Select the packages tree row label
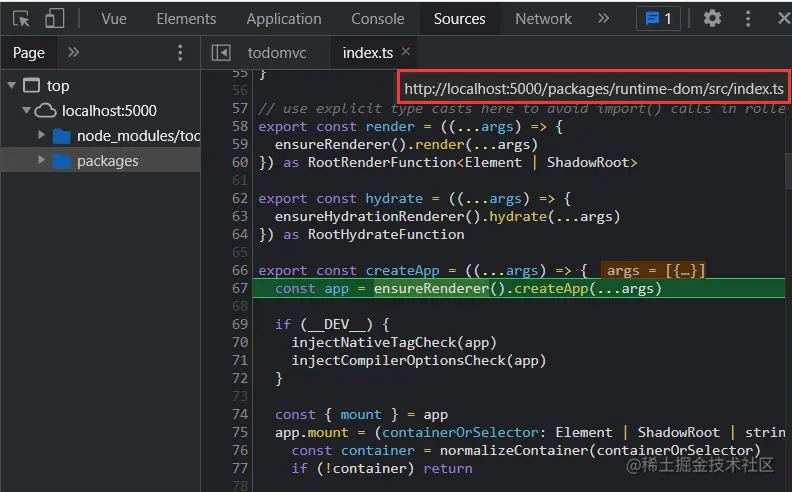Viewport: 792px width, 492px height. coord(108,161)
